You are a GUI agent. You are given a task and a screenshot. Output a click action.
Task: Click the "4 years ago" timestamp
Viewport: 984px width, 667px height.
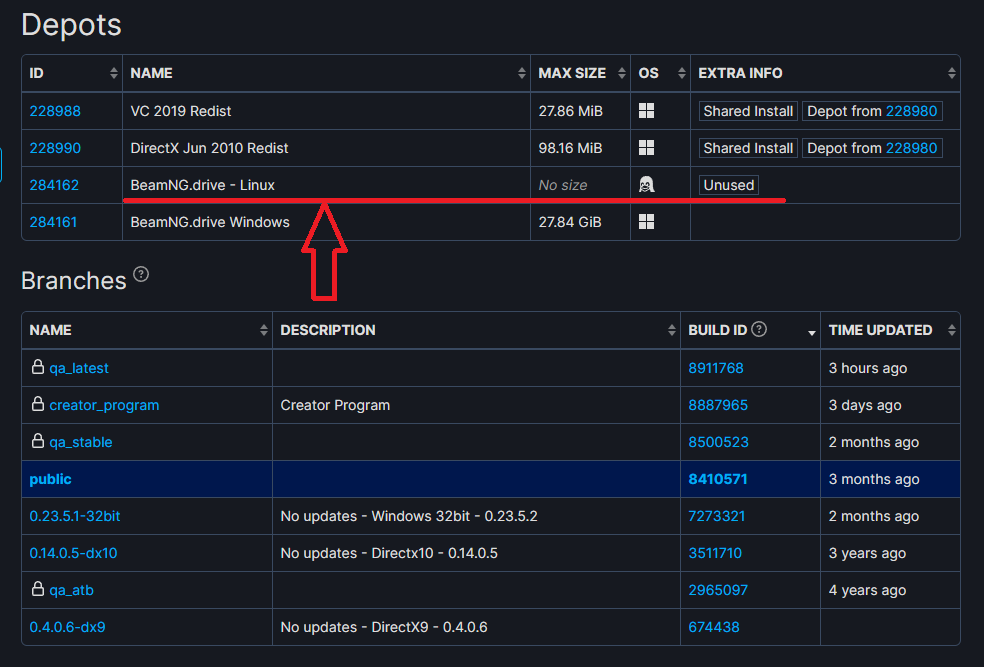click(x=867, y=590)
